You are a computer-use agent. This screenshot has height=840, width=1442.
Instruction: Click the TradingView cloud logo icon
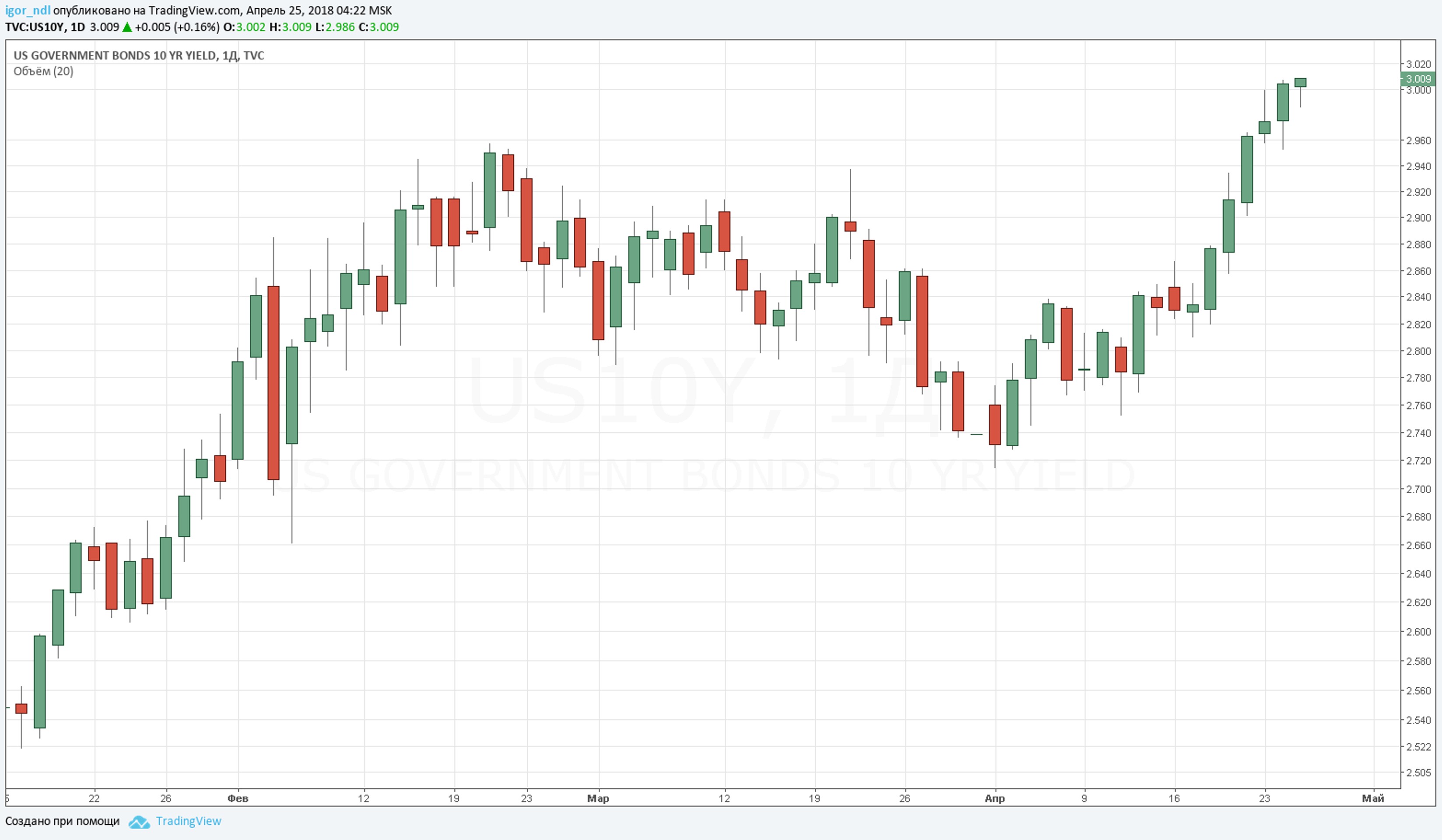click(x=139, y=822)
